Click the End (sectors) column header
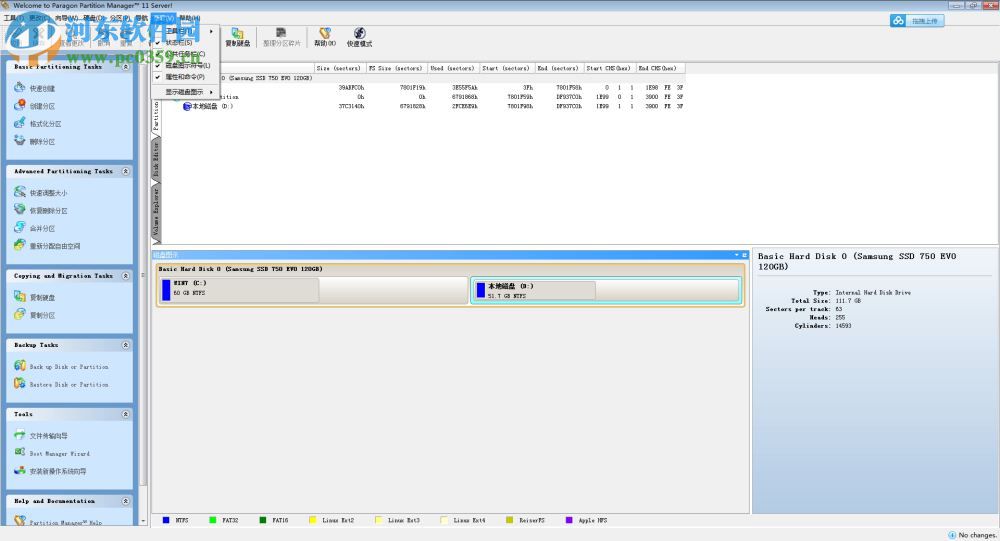 pyautogui.click(x=558, y=68)
